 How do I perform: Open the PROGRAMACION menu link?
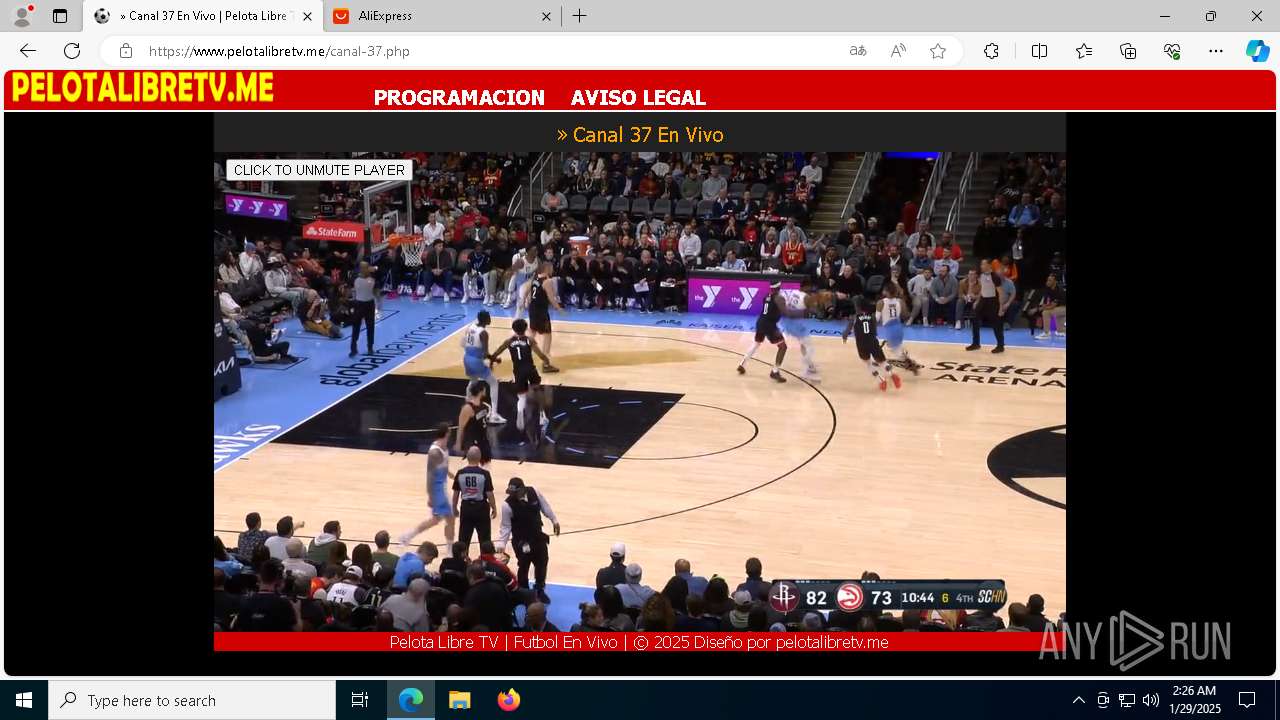[x=459, y=98]
